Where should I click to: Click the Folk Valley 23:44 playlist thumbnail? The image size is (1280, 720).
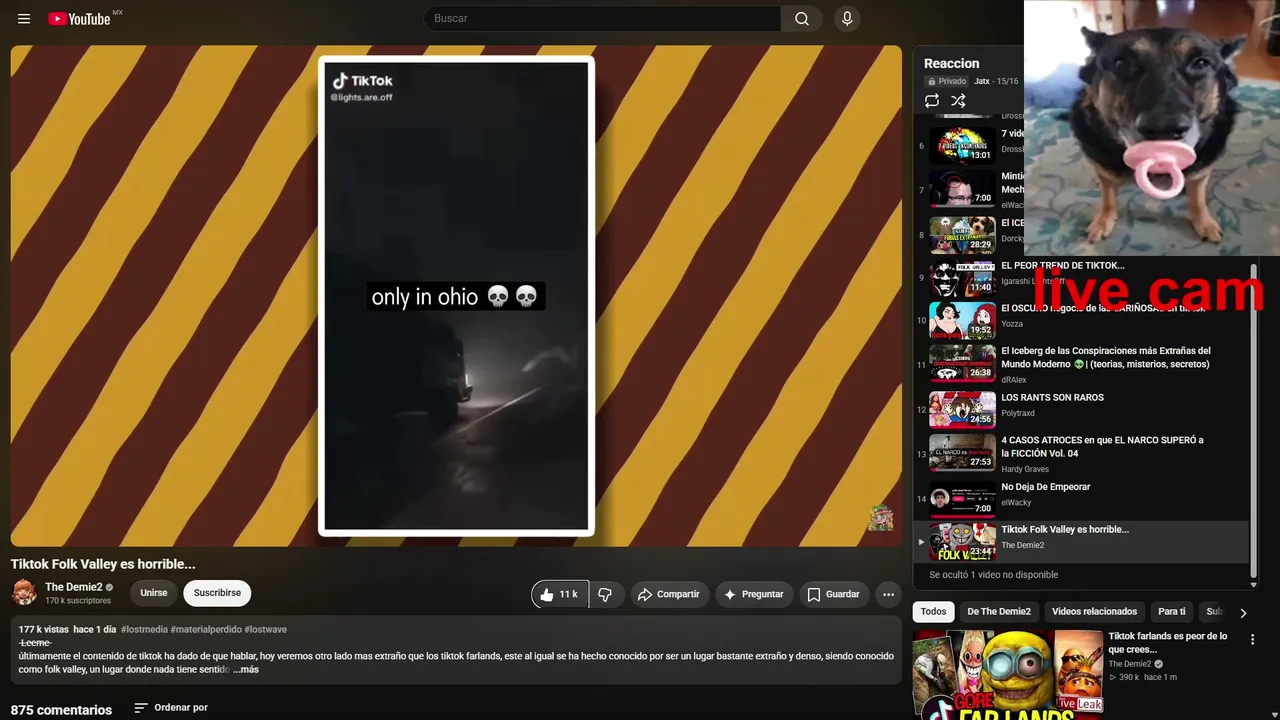click(962, 541)
